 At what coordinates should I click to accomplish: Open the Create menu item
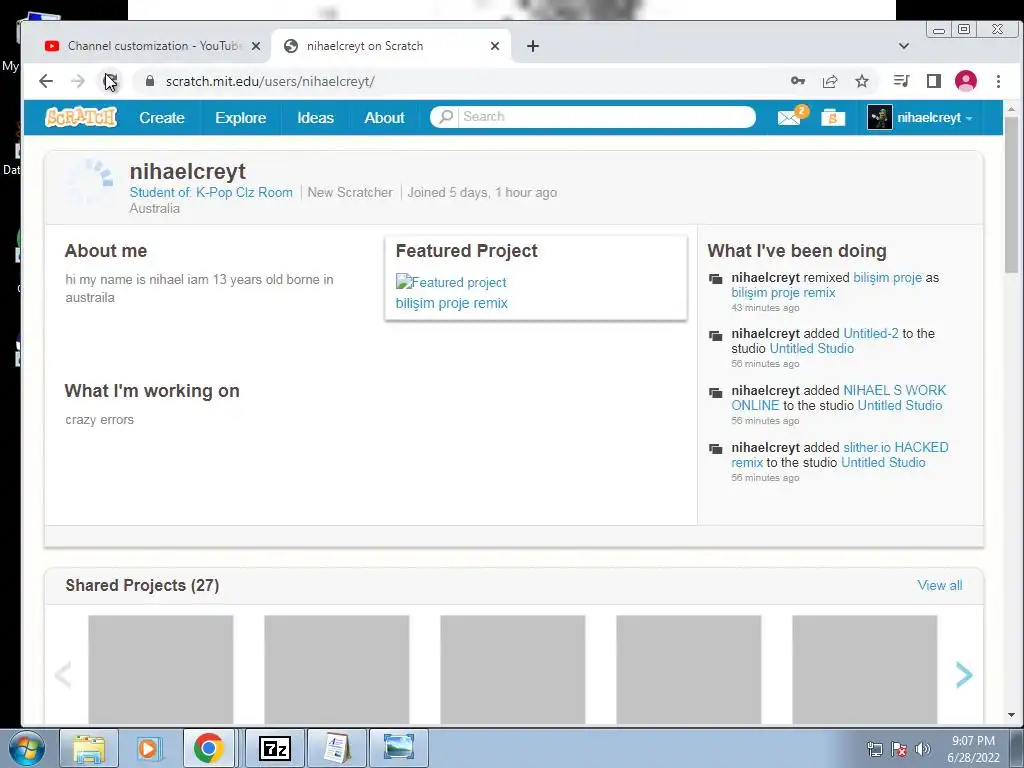(162, 118)
